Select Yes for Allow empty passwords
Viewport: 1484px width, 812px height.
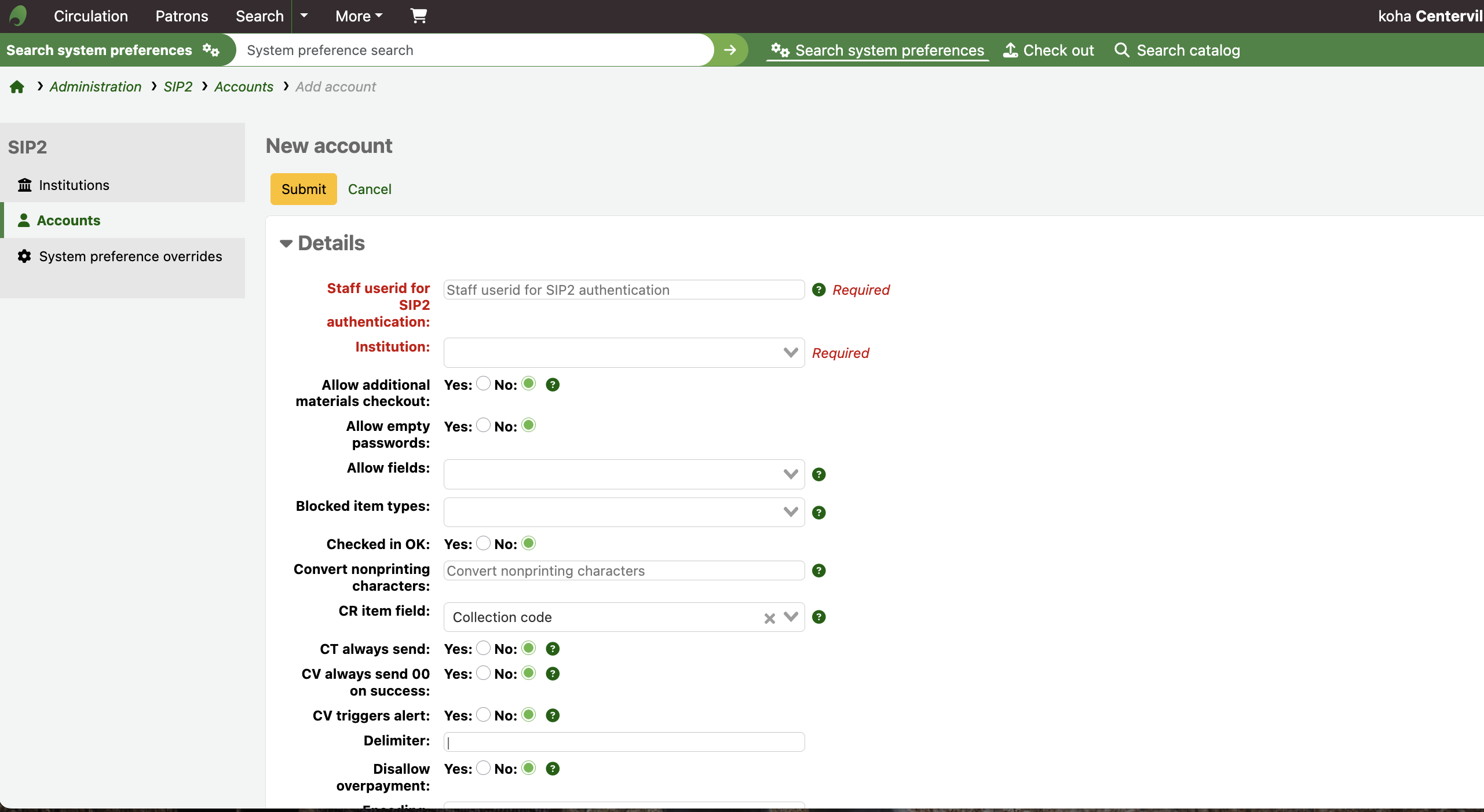pos(484,425)
